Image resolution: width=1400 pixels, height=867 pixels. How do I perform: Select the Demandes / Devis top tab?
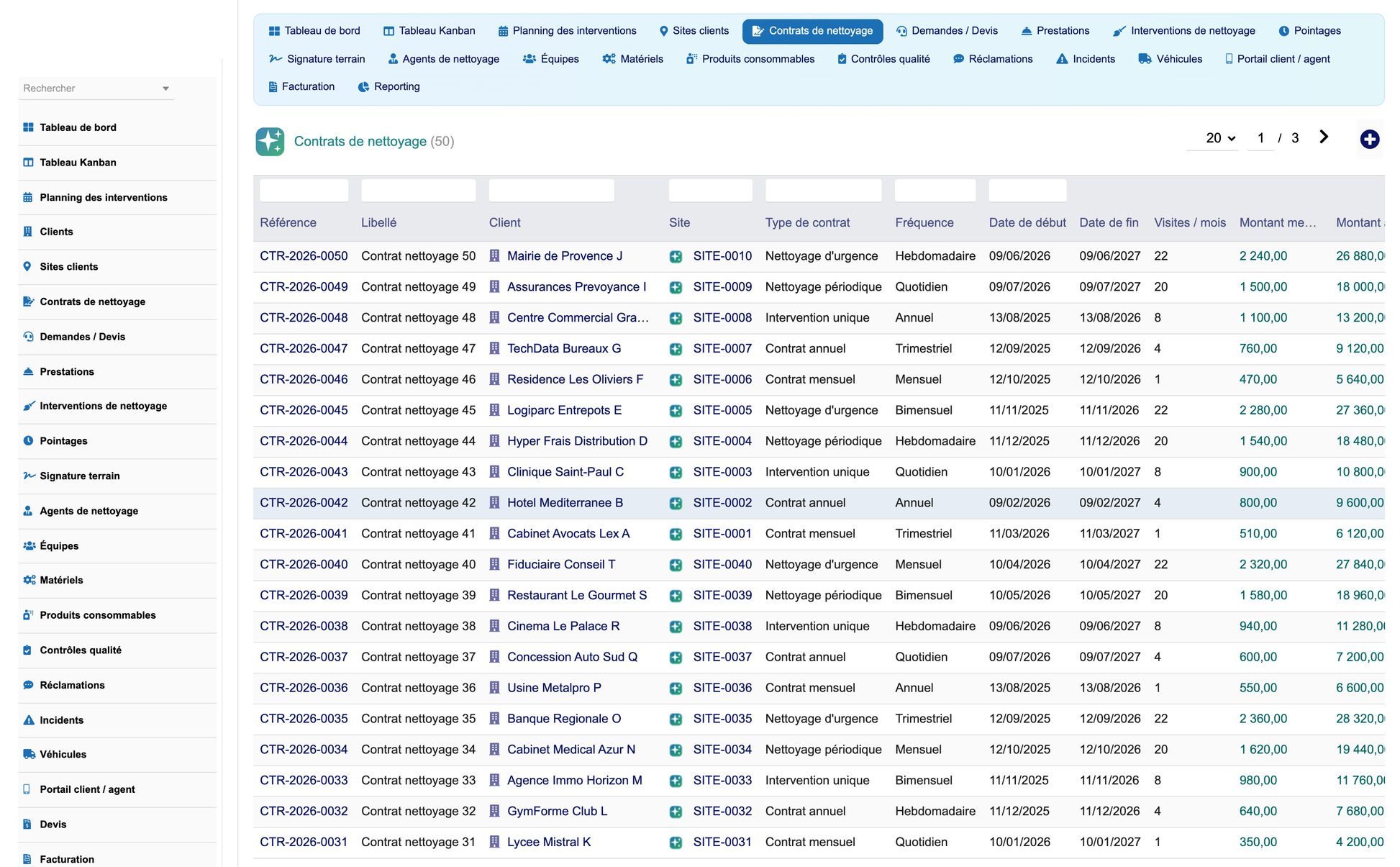point(947,31)
